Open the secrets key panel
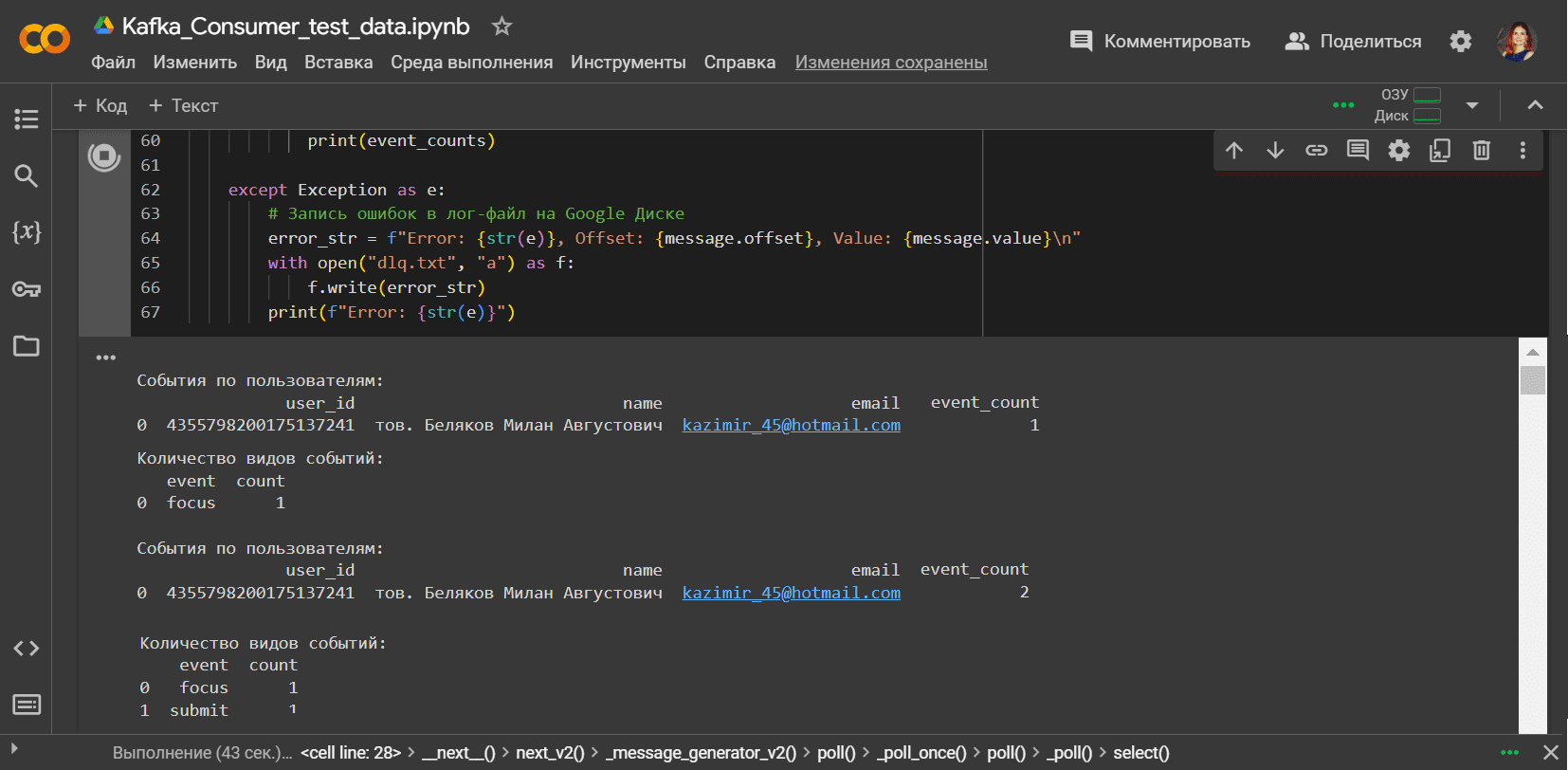Image resolution: width=1568 pixels, height=770 pixels. (x=27, y=289)
